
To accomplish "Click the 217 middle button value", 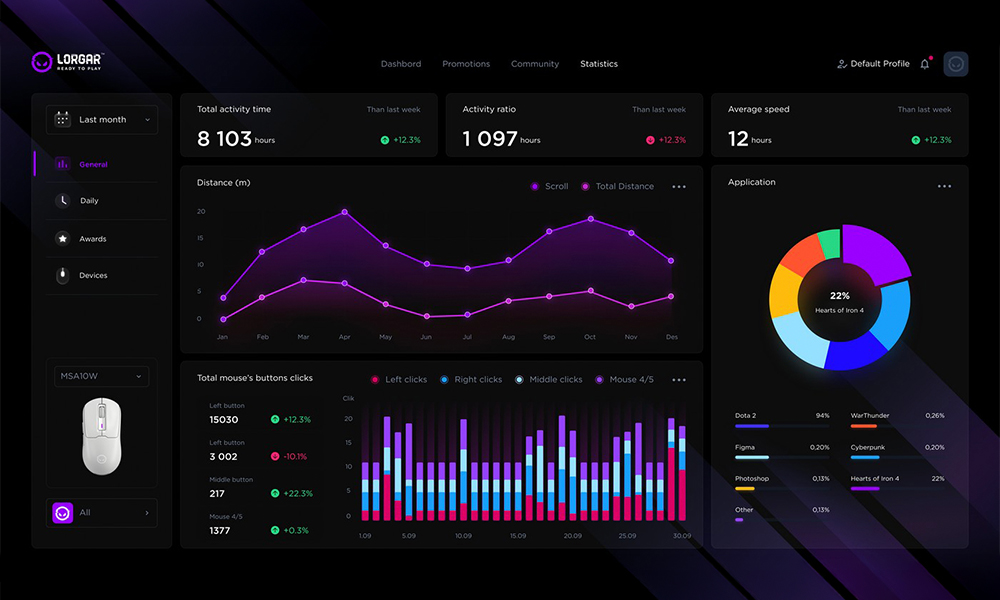I will (x=217, y=494).
